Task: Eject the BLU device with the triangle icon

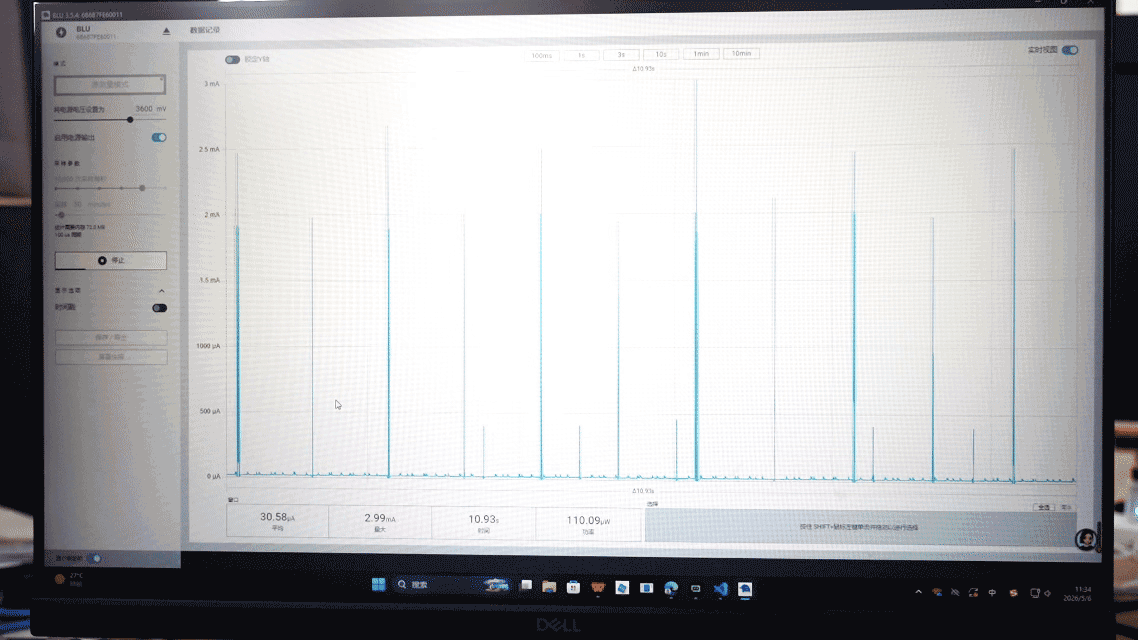Action: point(166,31)
